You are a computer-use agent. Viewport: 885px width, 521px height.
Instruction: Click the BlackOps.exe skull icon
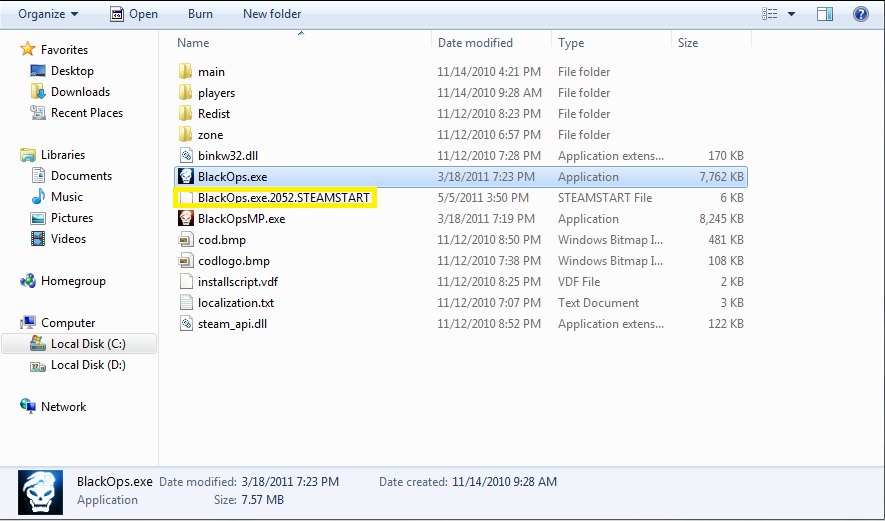click(185, 177)
